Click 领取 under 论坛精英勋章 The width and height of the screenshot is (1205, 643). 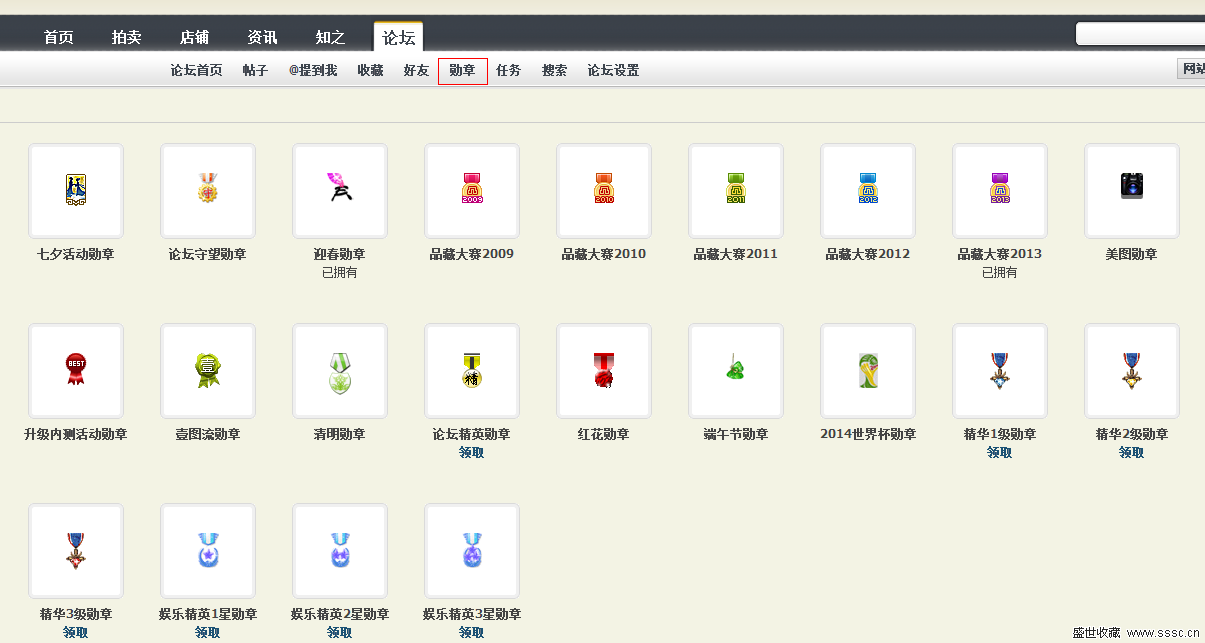click(472, 453)
